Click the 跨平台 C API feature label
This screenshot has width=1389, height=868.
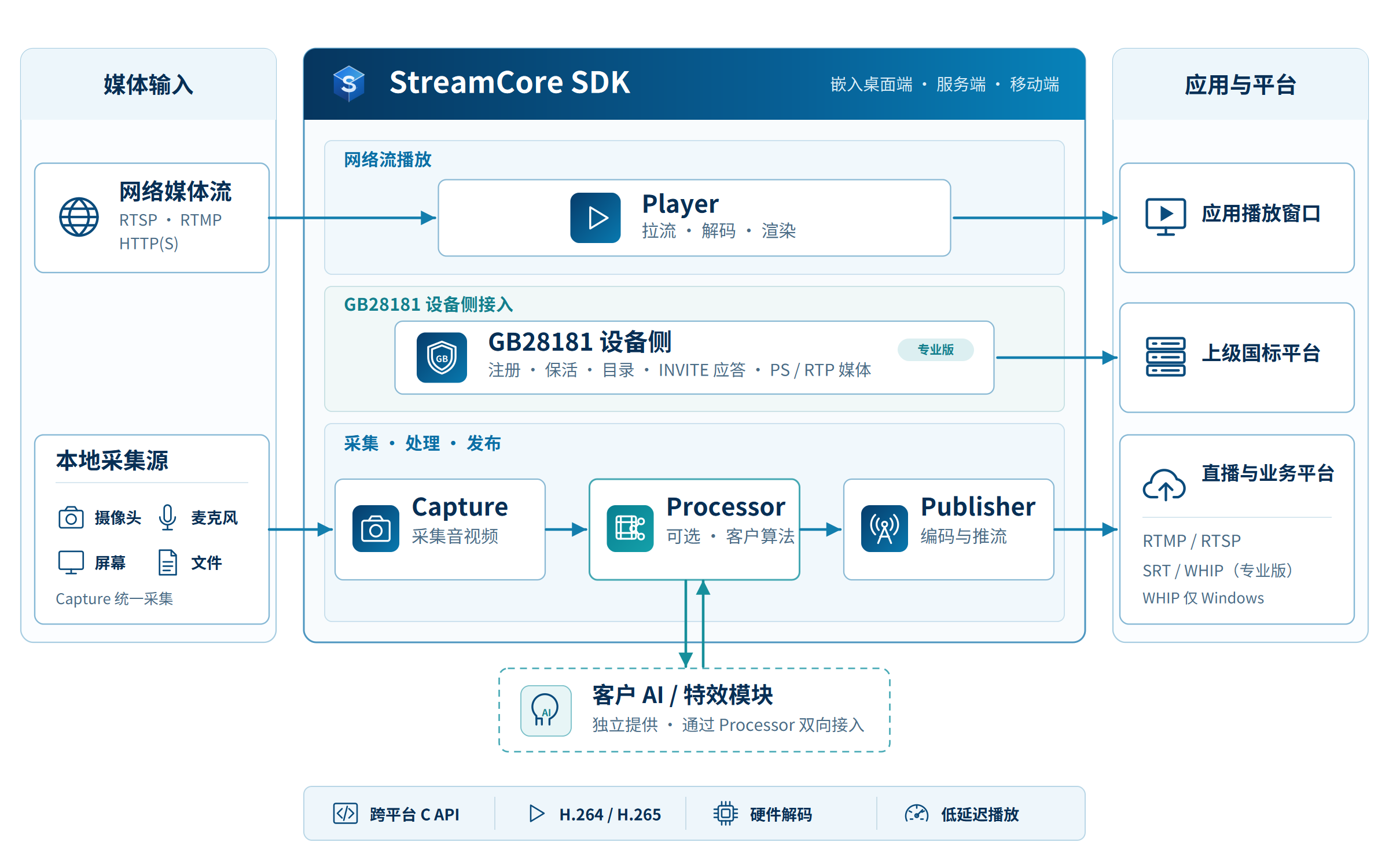point(414,814)
